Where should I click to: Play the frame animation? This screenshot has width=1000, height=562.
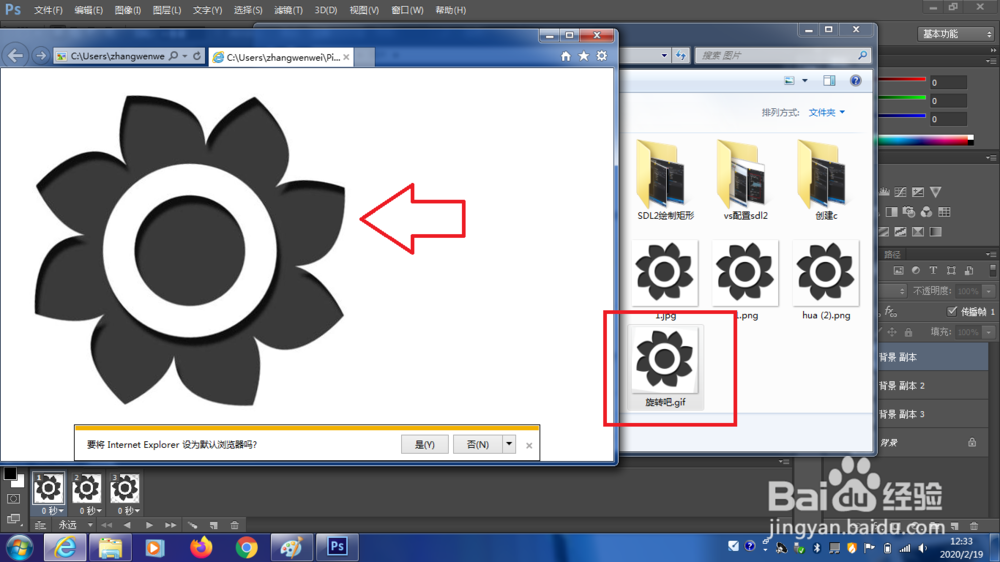(149, 525)
